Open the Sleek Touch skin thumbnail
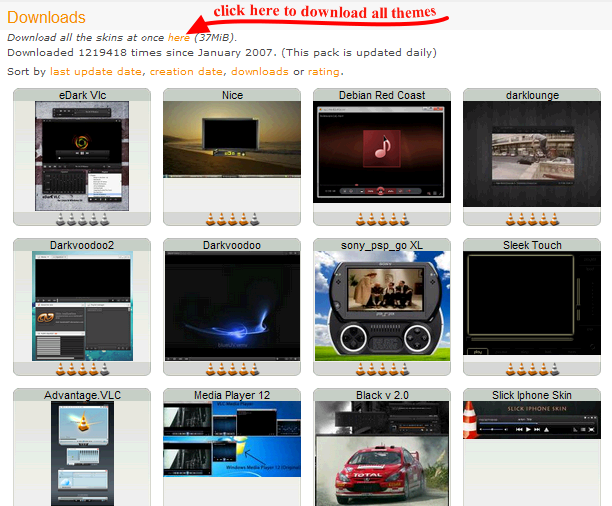 [532, 303]
